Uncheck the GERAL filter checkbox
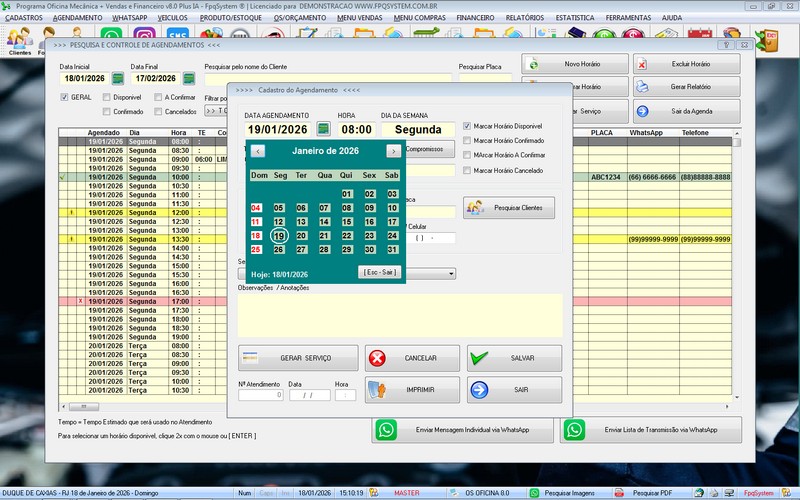 pos(64,97)
